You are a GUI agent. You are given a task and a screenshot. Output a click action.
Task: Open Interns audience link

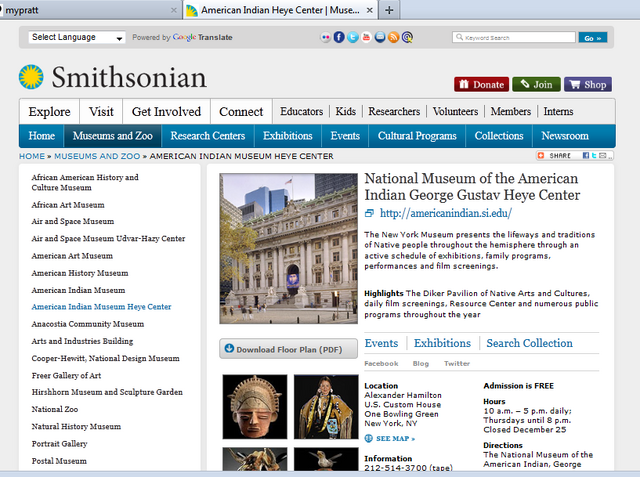[x=558, y=111]
